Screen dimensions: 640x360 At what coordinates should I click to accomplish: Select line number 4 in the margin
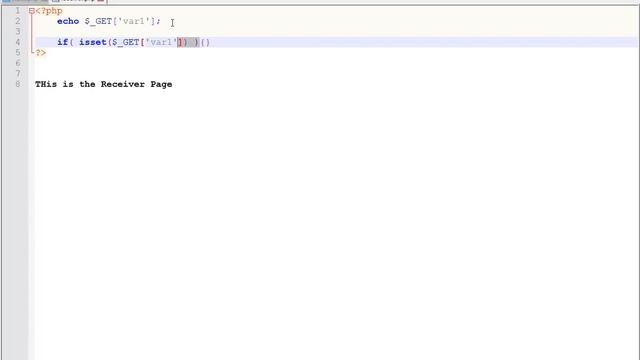[x=18, y=42]
